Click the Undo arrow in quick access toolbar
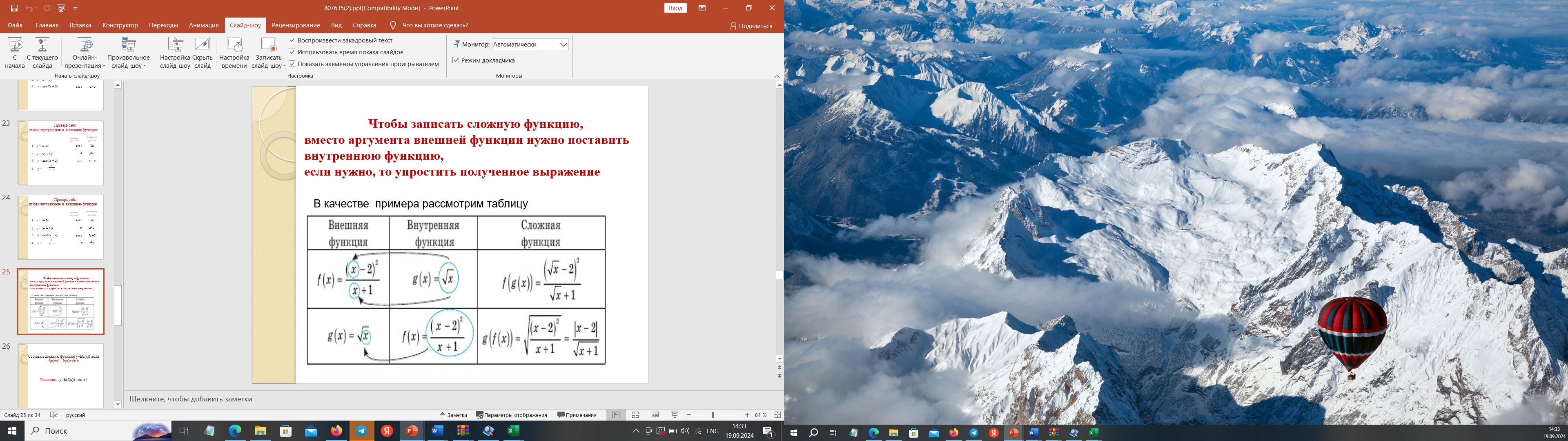This screenshot has height=441, width=1568. point(30,8)
